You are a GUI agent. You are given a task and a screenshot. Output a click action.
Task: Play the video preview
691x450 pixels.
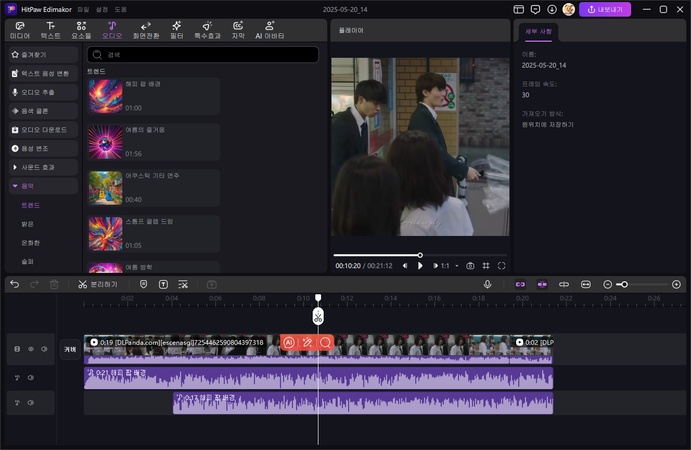[420, 266]
